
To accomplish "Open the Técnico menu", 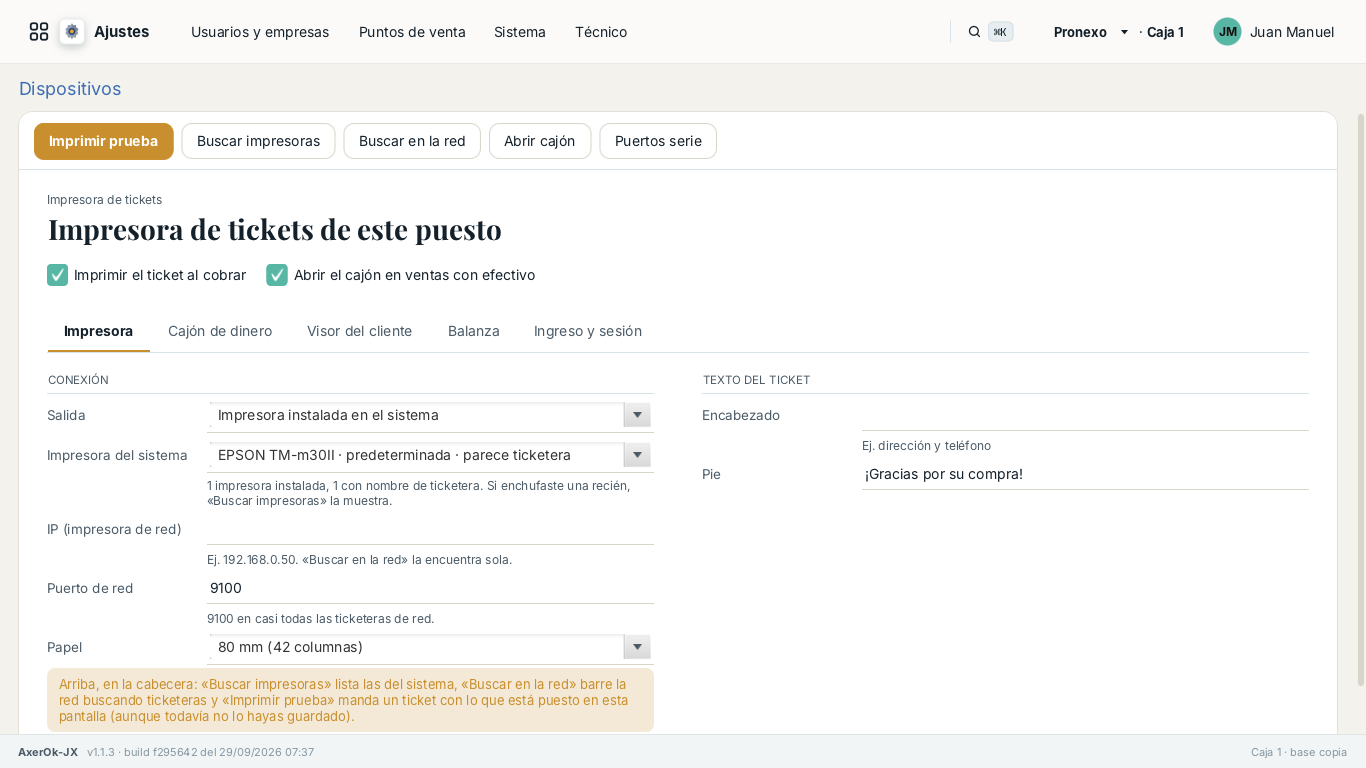I will pos(601,32).
